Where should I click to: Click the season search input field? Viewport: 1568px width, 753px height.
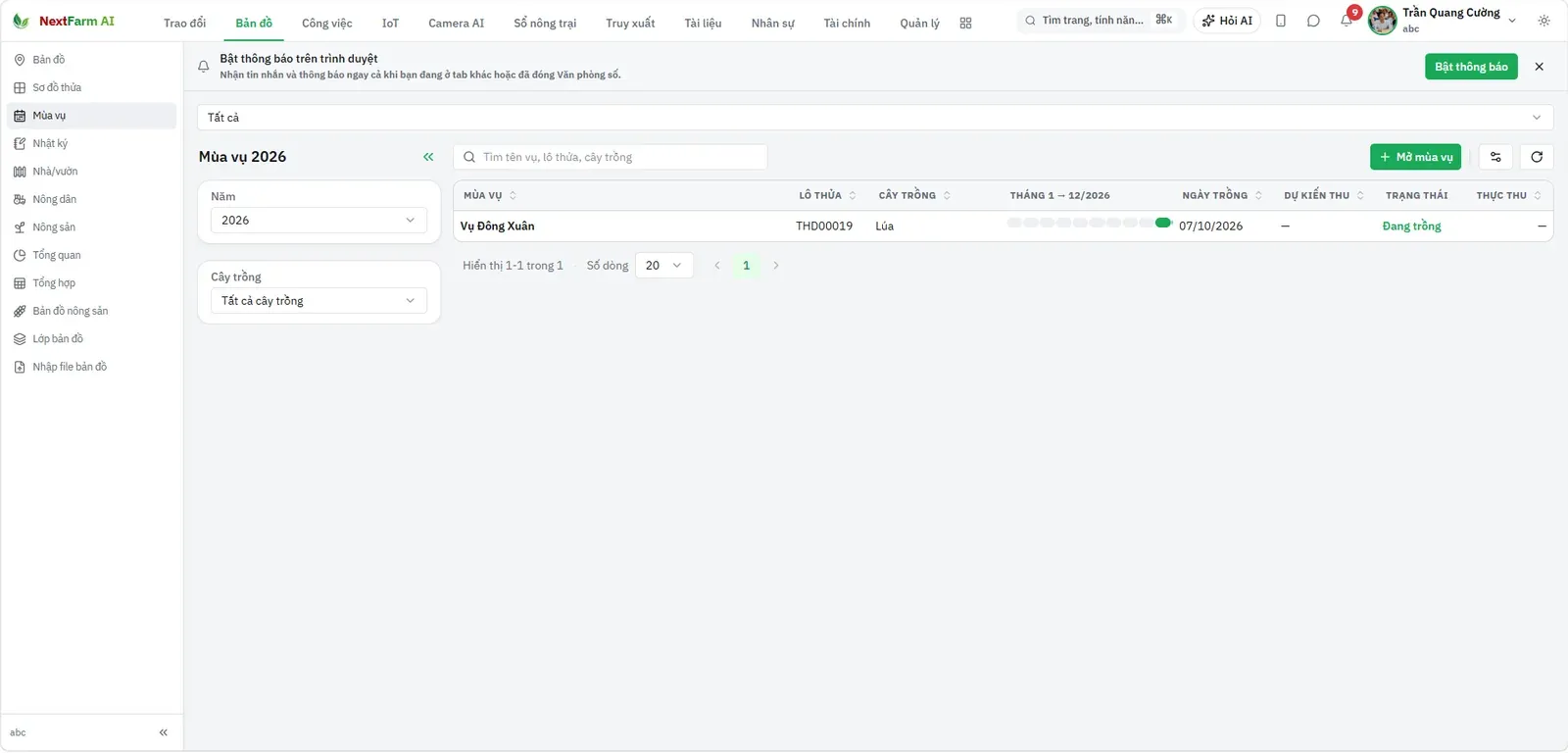[x=611, y=157]
